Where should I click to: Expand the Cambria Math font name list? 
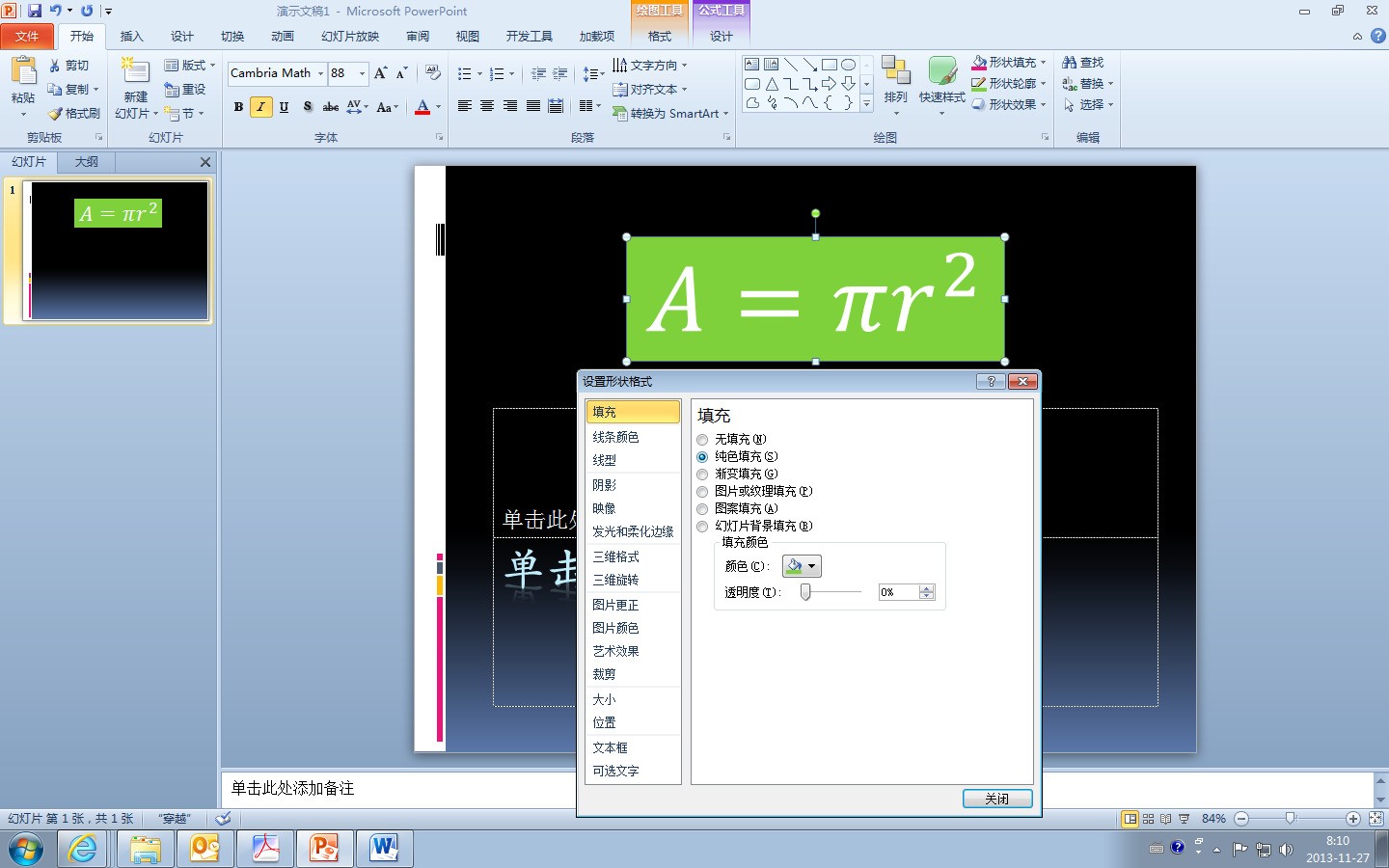pos(320,73)
